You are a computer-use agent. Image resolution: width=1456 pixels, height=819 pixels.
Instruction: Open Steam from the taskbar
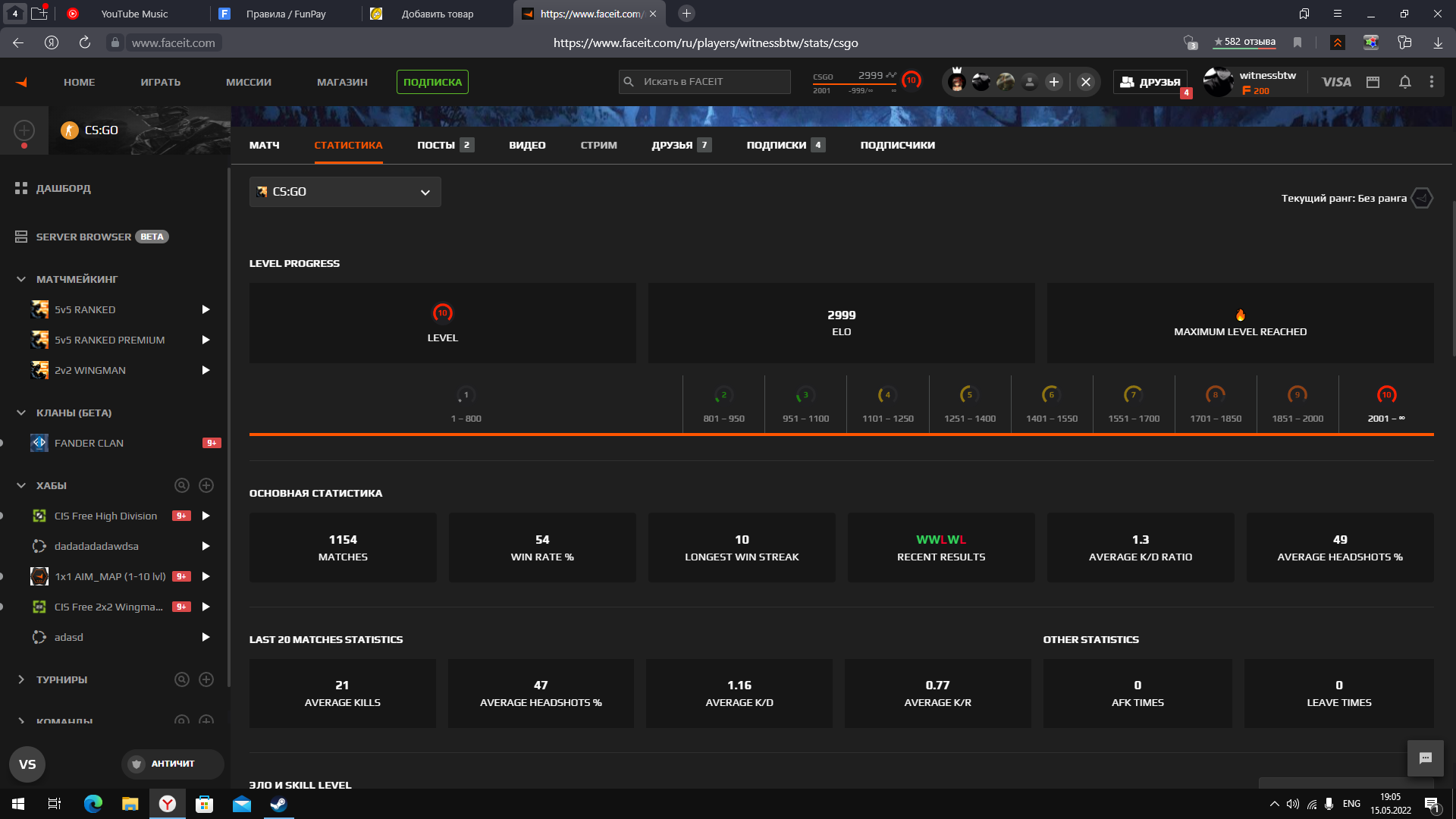click(x=278, y=804)
